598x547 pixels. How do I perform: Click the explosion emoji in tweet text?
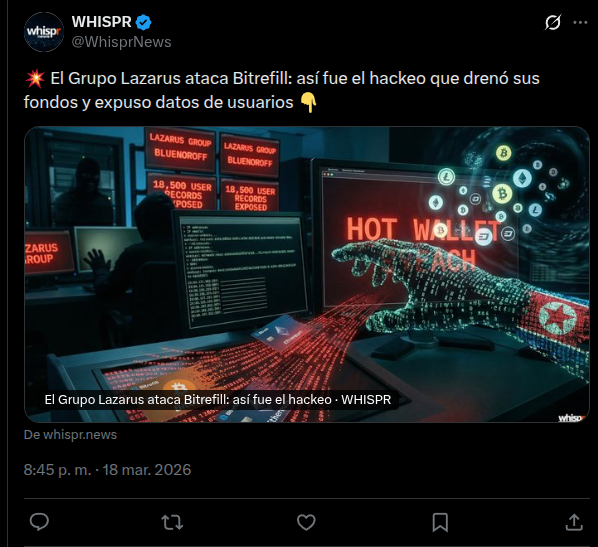coord(35,79)
